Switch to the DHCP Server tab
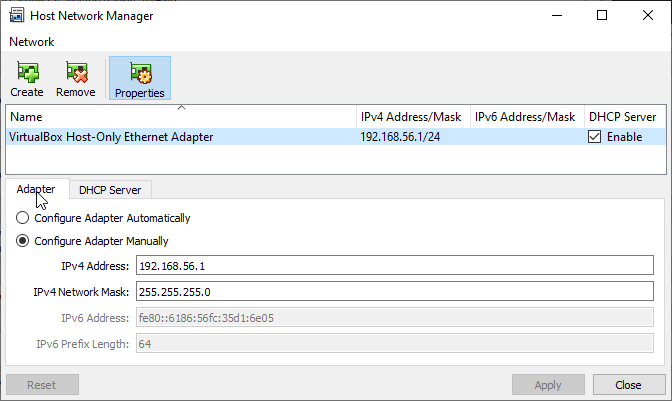672x401 pixels. [110, 190]
